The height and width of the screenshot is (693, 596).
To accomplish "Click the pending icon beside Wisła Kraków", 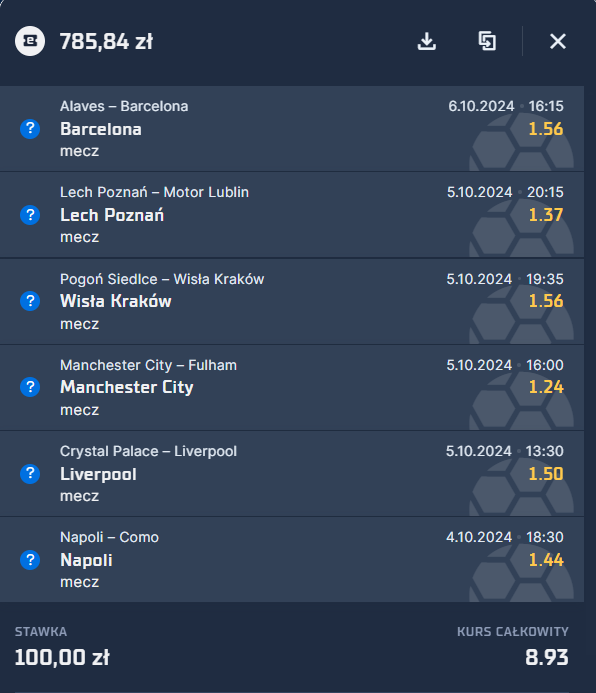I will point(30,301).
